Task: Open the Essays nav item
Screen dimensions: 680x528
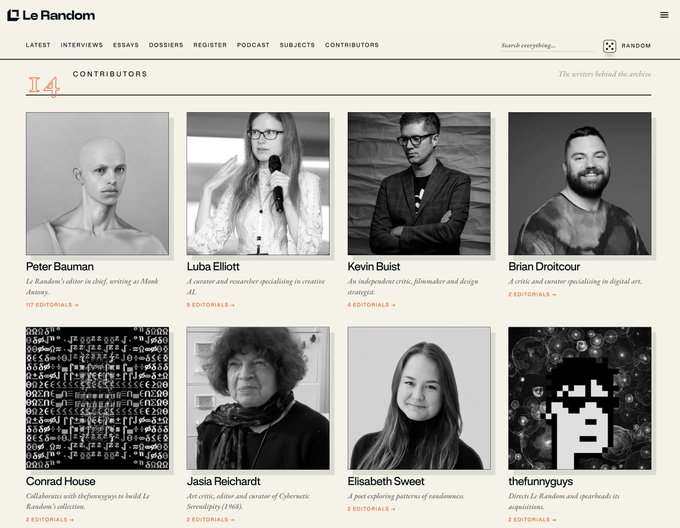Action: coord(126,45)
